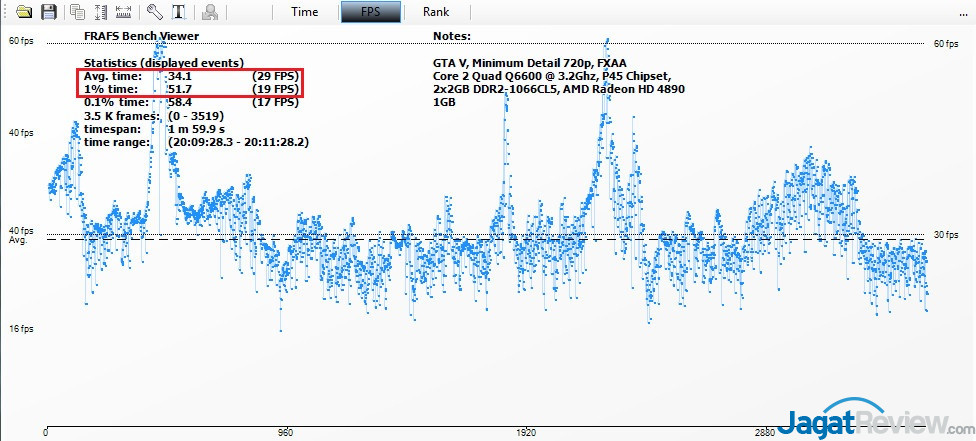Switch to the Time view

(305, 12)
